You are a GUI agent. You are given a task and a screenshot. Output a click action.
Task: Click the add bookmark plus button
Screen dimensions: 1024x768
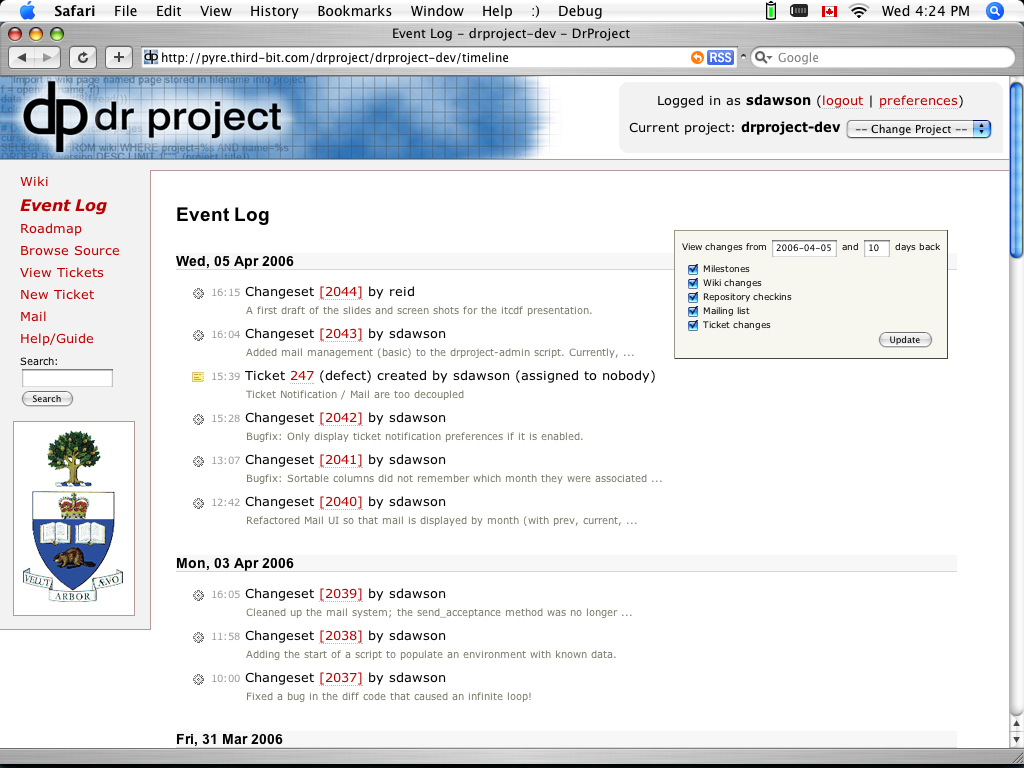pos(118,58)
